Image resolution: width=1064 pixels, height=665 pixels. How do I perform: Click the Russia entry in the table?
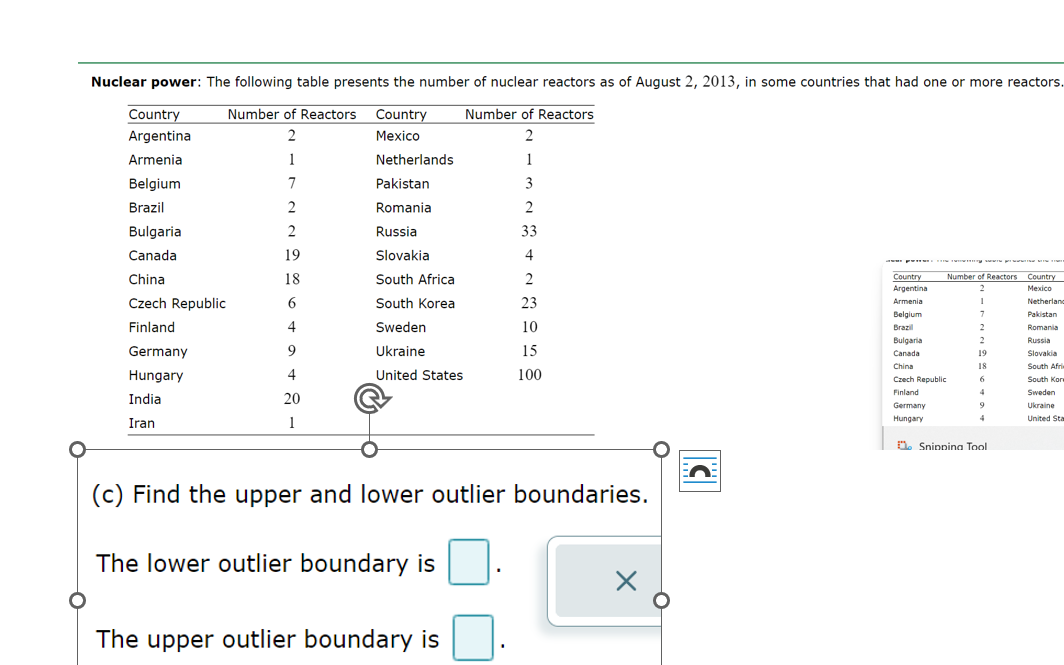[396, 231]
